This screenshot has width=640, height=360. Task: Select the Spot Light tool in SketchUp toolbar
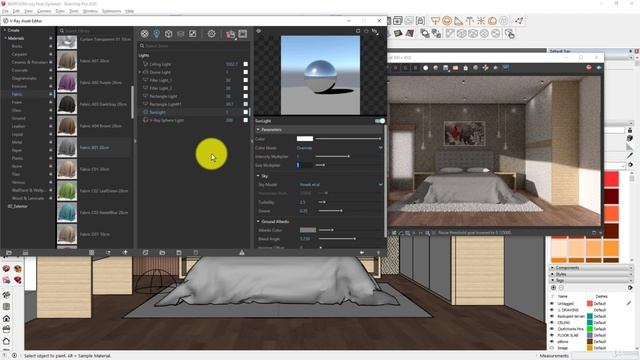pyautogui.click(x=458, y=20)
